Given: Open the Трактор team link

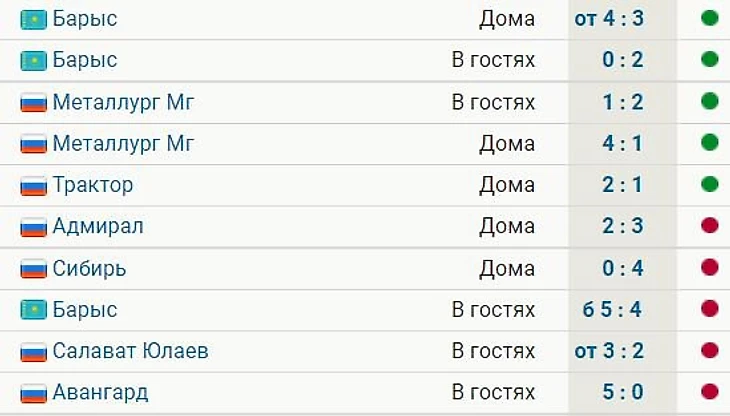Looking at the screenshot, I should click(x=93, y=185).
